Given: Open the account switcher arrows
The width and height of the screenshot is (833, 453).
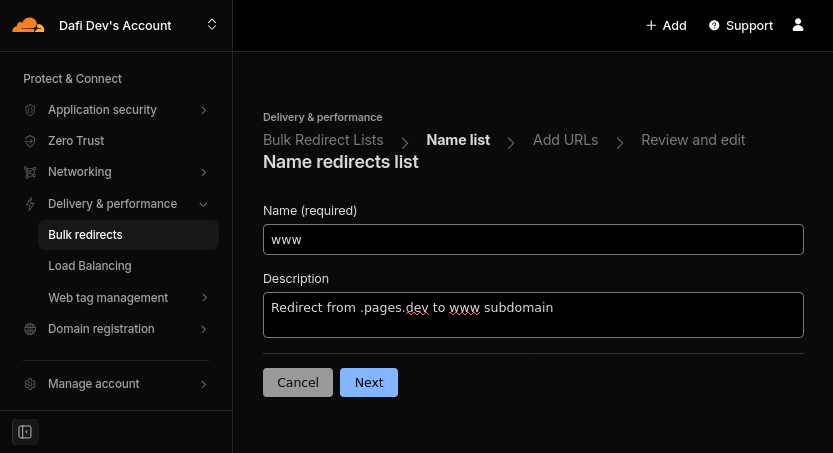Looking at the screenshot, I should point(212,24).
